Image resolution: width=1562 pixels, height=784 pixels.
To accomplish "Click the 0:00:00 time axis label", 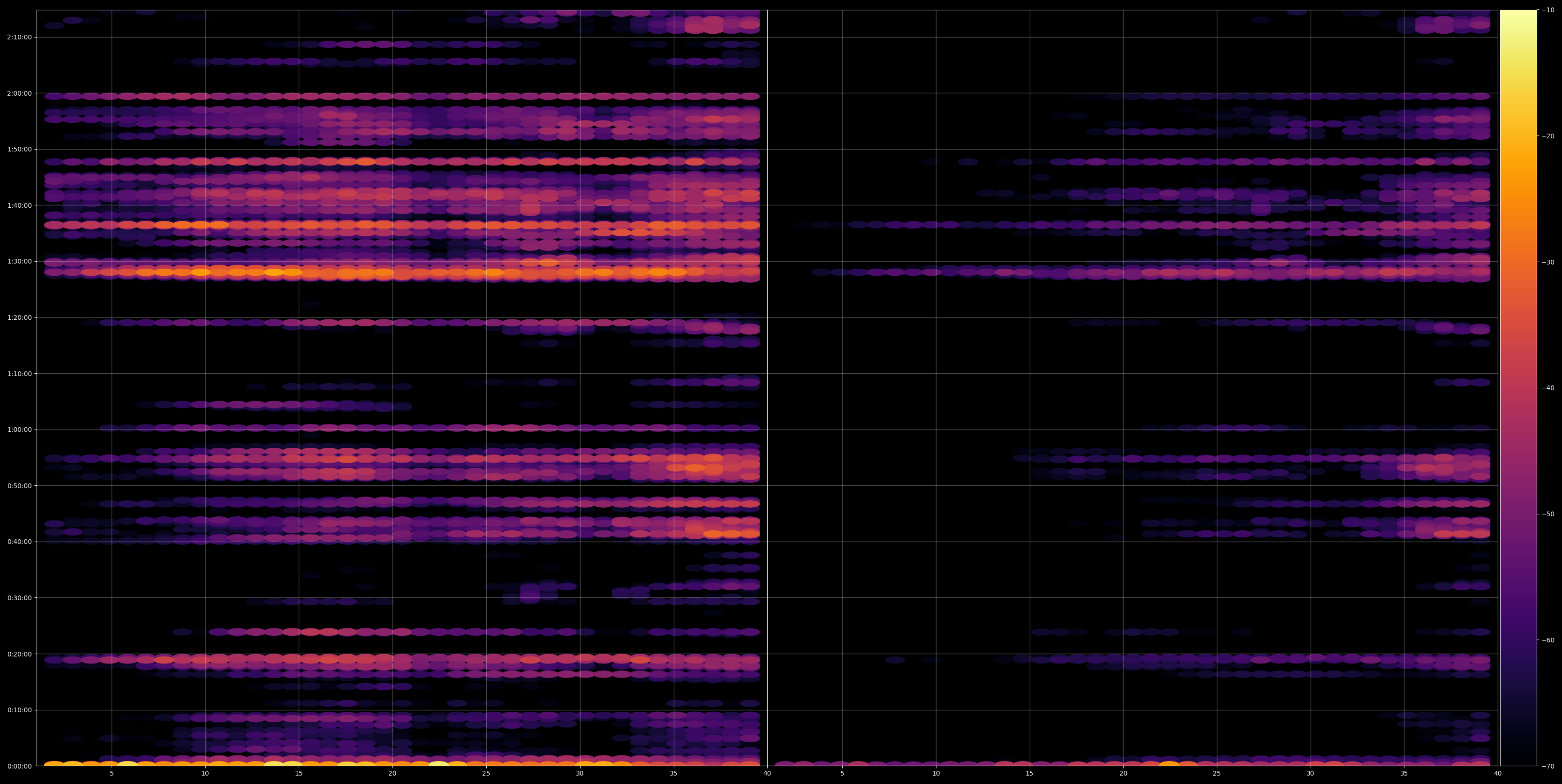I will 19,766.
